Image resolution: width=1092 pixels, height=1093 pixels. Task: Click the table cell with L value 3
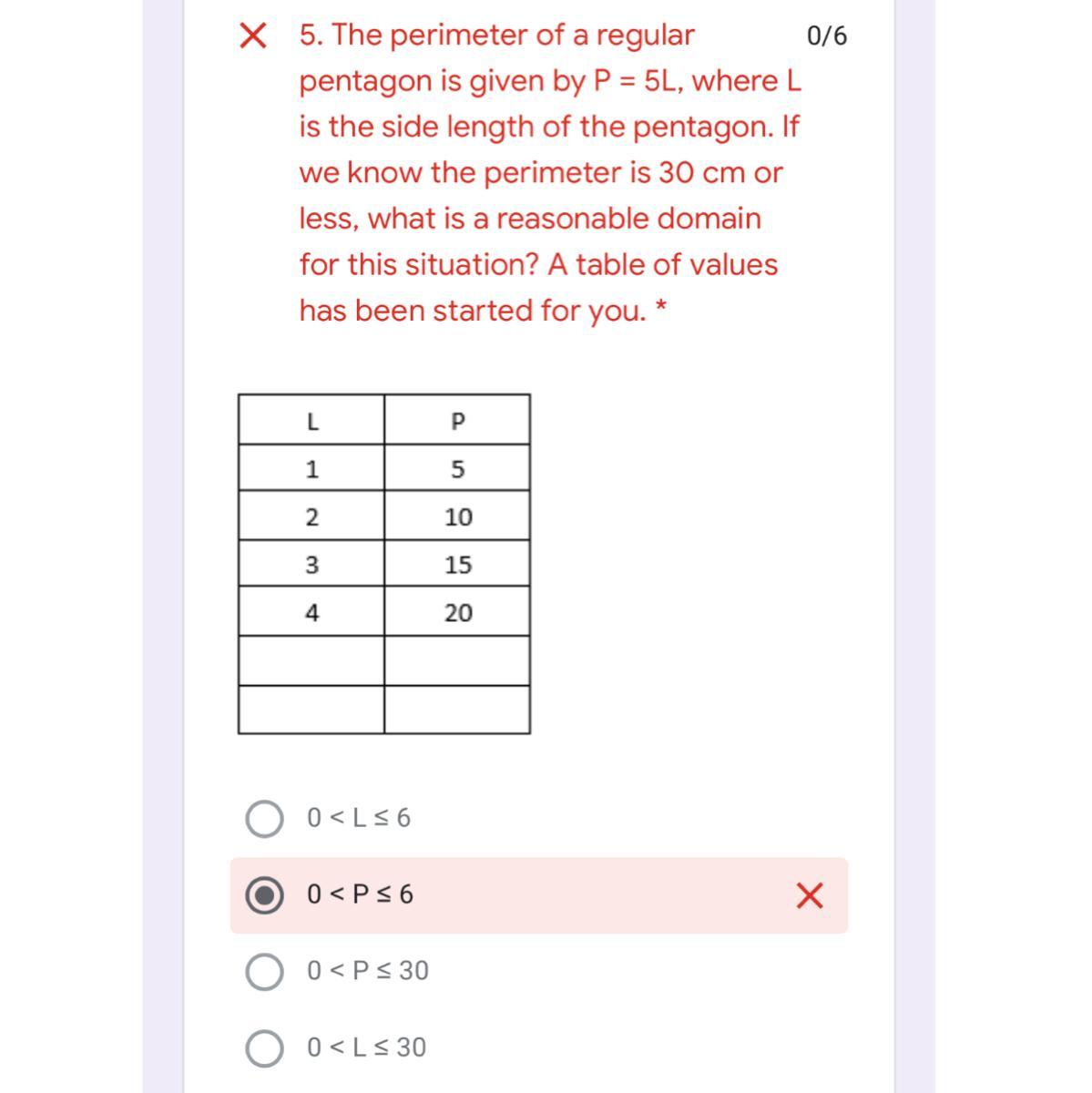(x=311, y=565)
